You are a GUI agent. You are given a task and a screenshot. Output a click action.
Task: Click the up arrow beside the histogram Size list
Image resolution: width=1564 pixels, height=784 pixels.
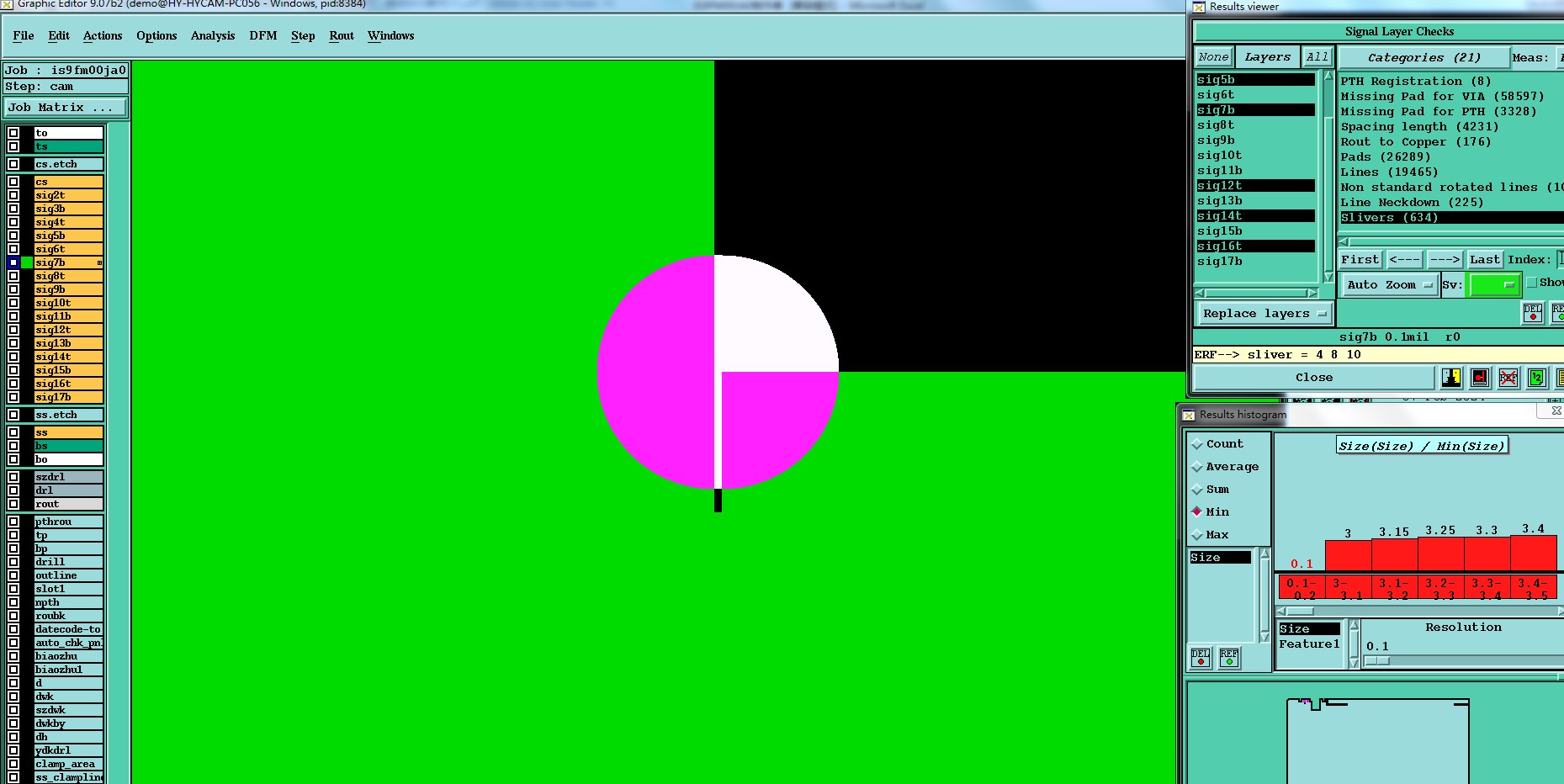click(x=1264, y=554)
